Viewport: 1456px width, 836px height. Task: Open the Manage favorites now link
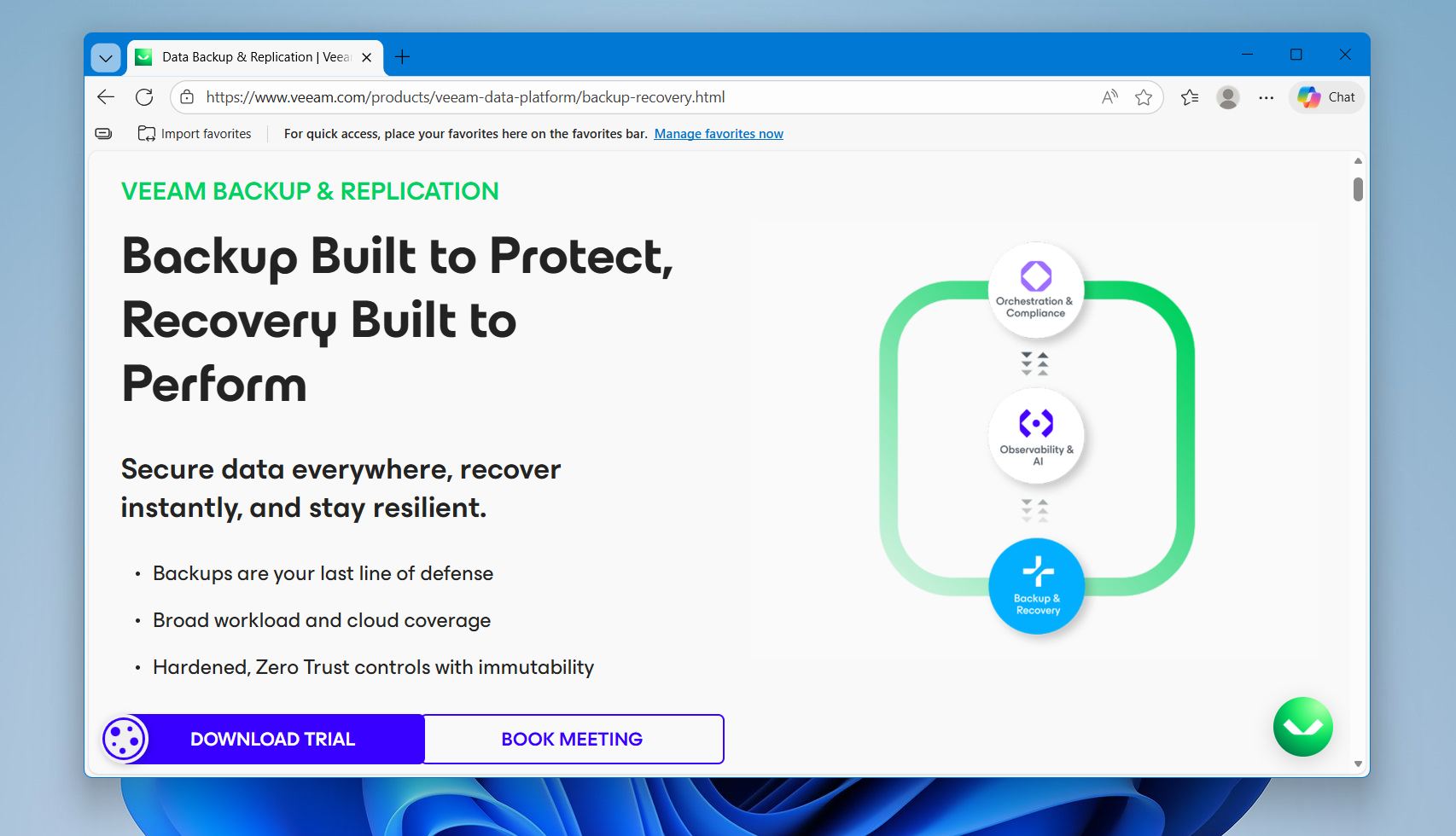[x=718, y=133]
